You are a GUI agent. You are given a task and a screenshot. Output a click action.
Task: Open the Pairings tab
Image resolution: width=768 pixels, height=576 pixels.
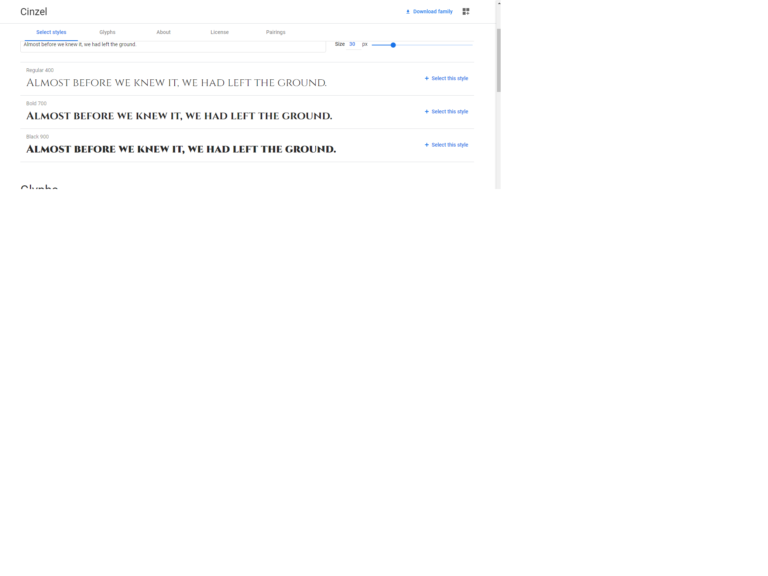[275, 32]
